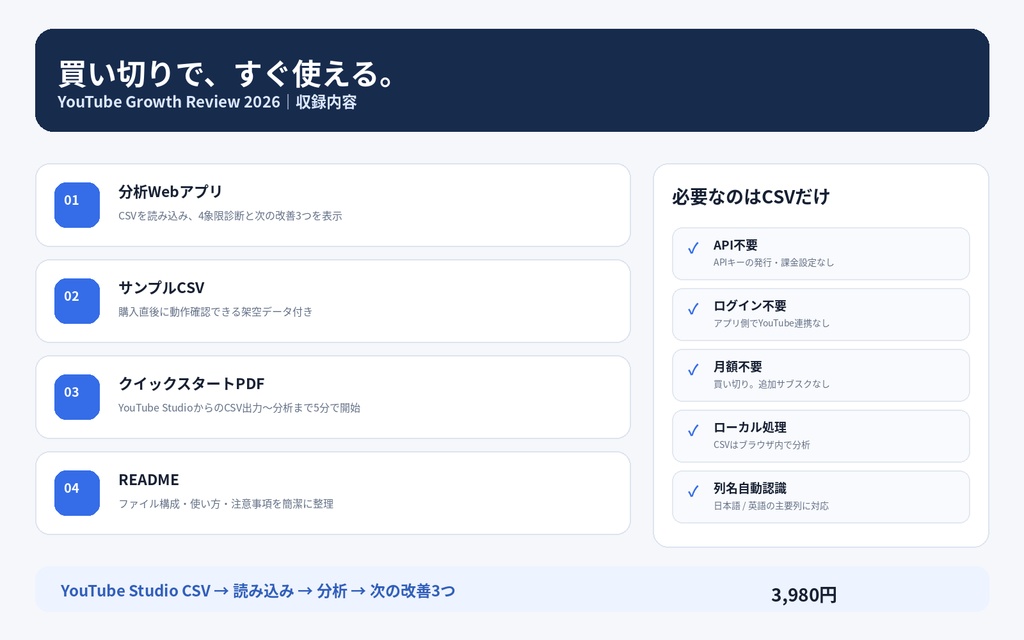
Task: Click the checkmark beside 月額不要
Action: (693, 370)
